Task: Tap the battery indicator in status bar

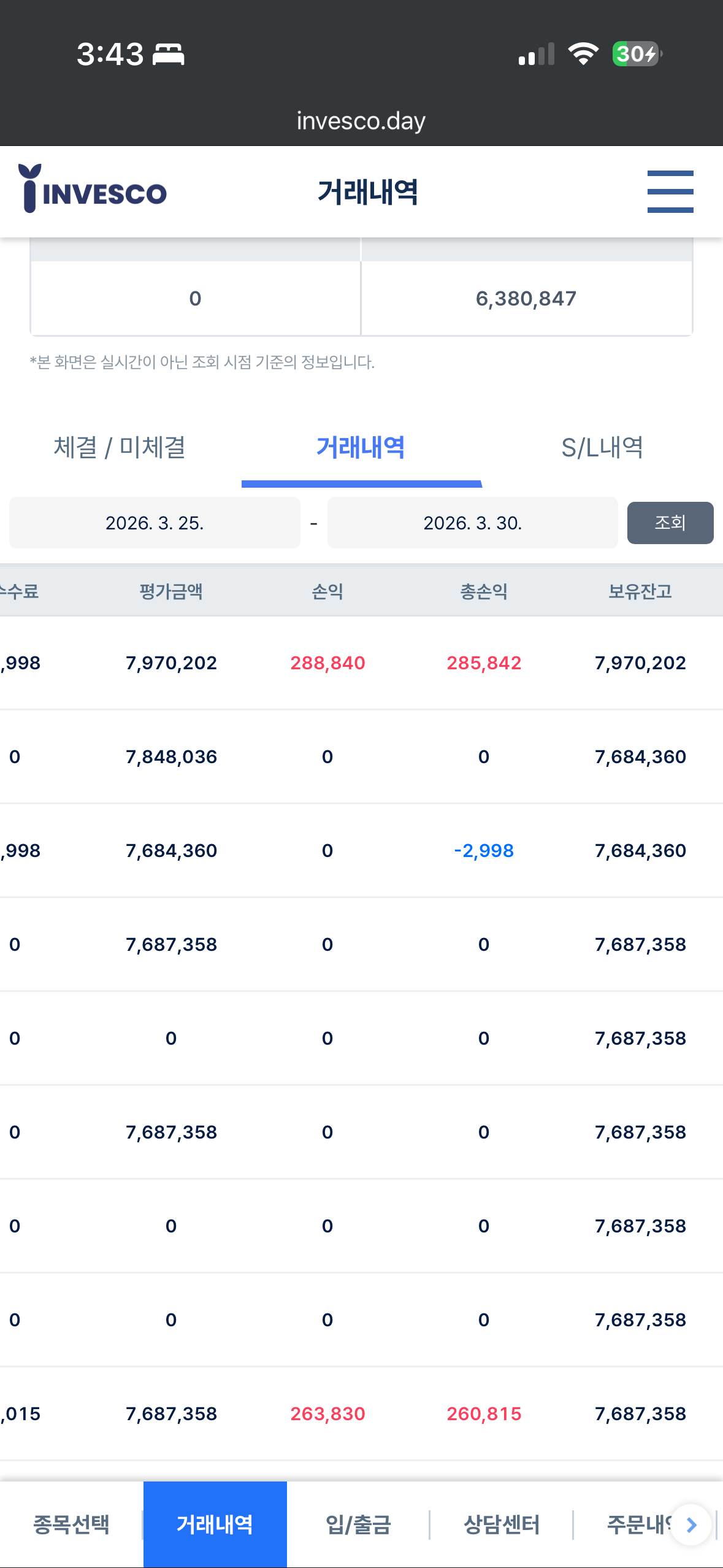Action: (x=637, y=54)
